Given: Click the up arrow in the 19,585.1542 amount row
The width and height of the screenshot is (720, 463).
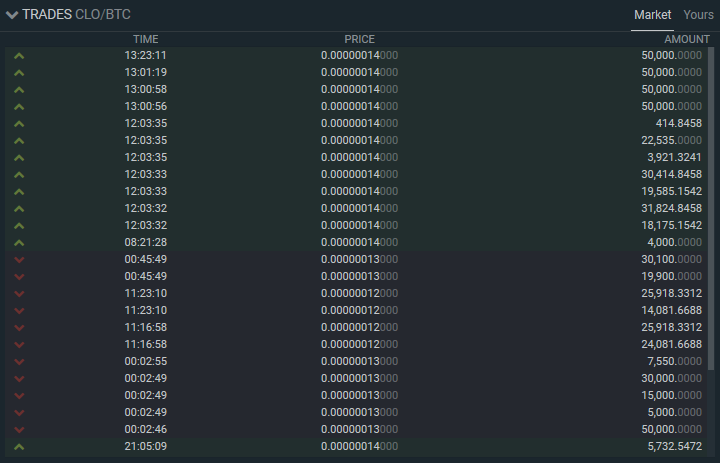Looking at the screenshot, I should click(19, 192).
